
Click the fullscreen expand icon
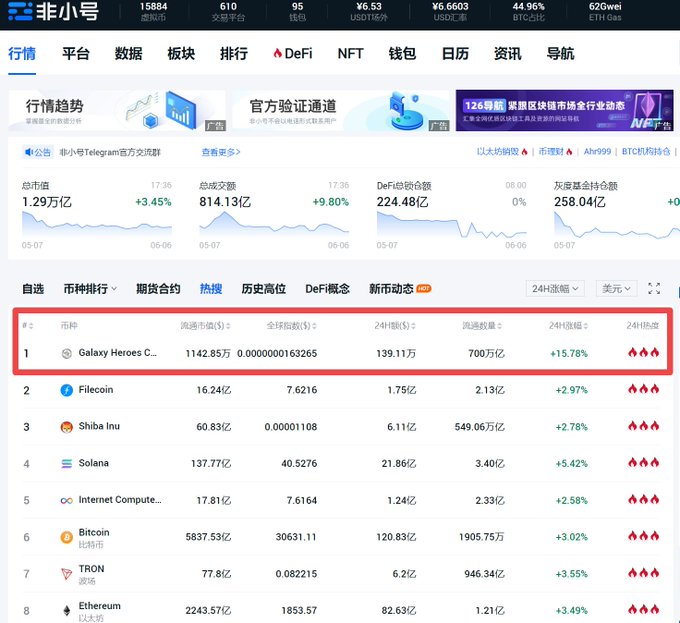654,288
